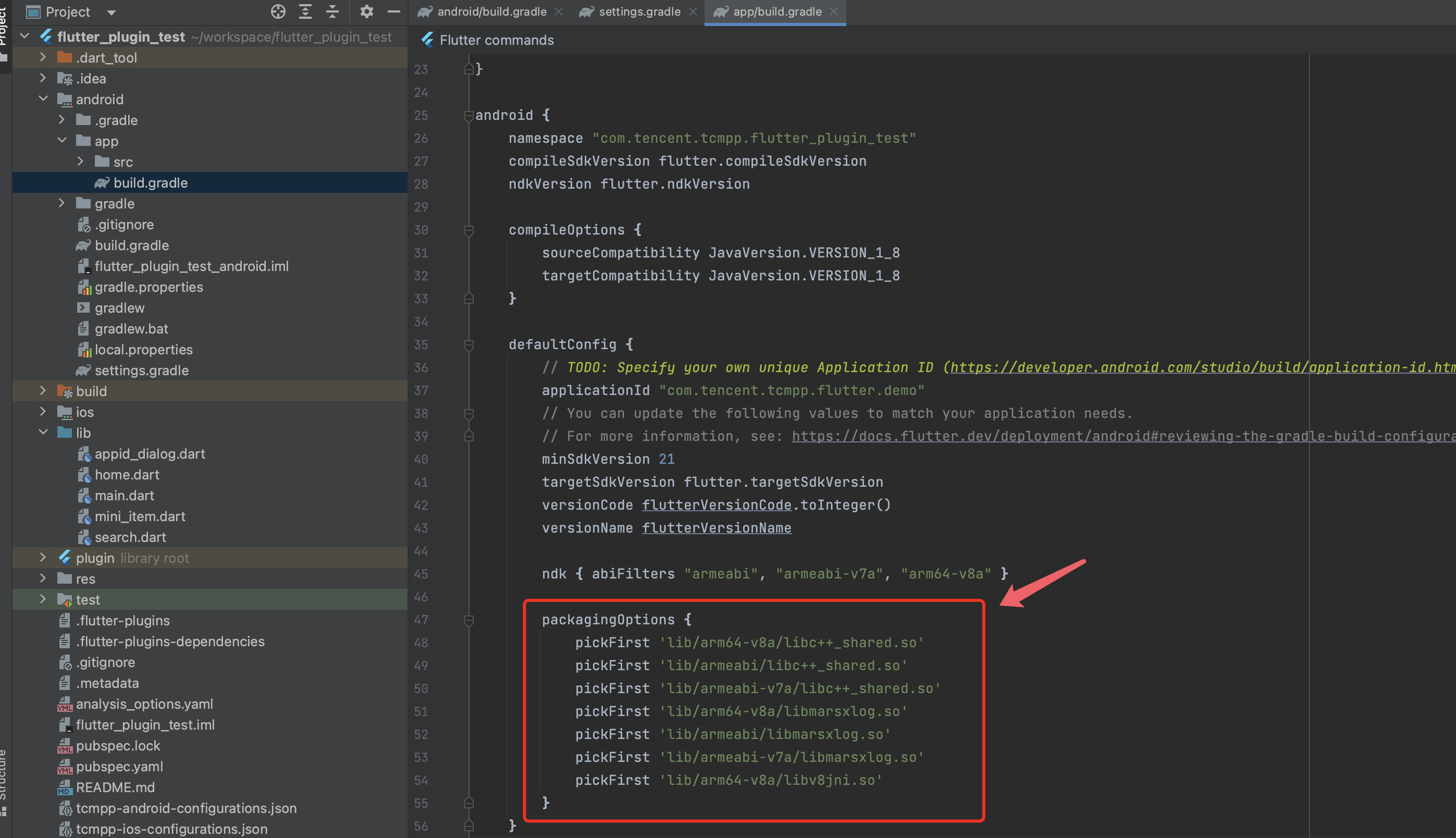The image size is (1456, 838).
Task: Open Project panel settings gear
Action: (x=366, y=11)
